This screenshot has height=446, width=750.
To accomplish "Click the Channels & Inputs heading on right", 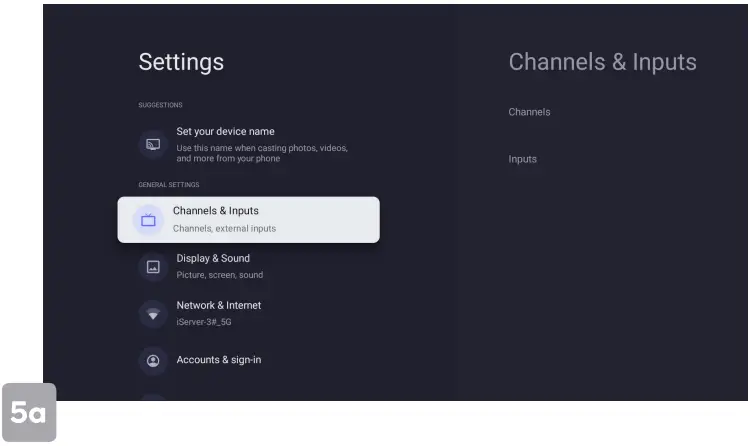I will 602,62.
